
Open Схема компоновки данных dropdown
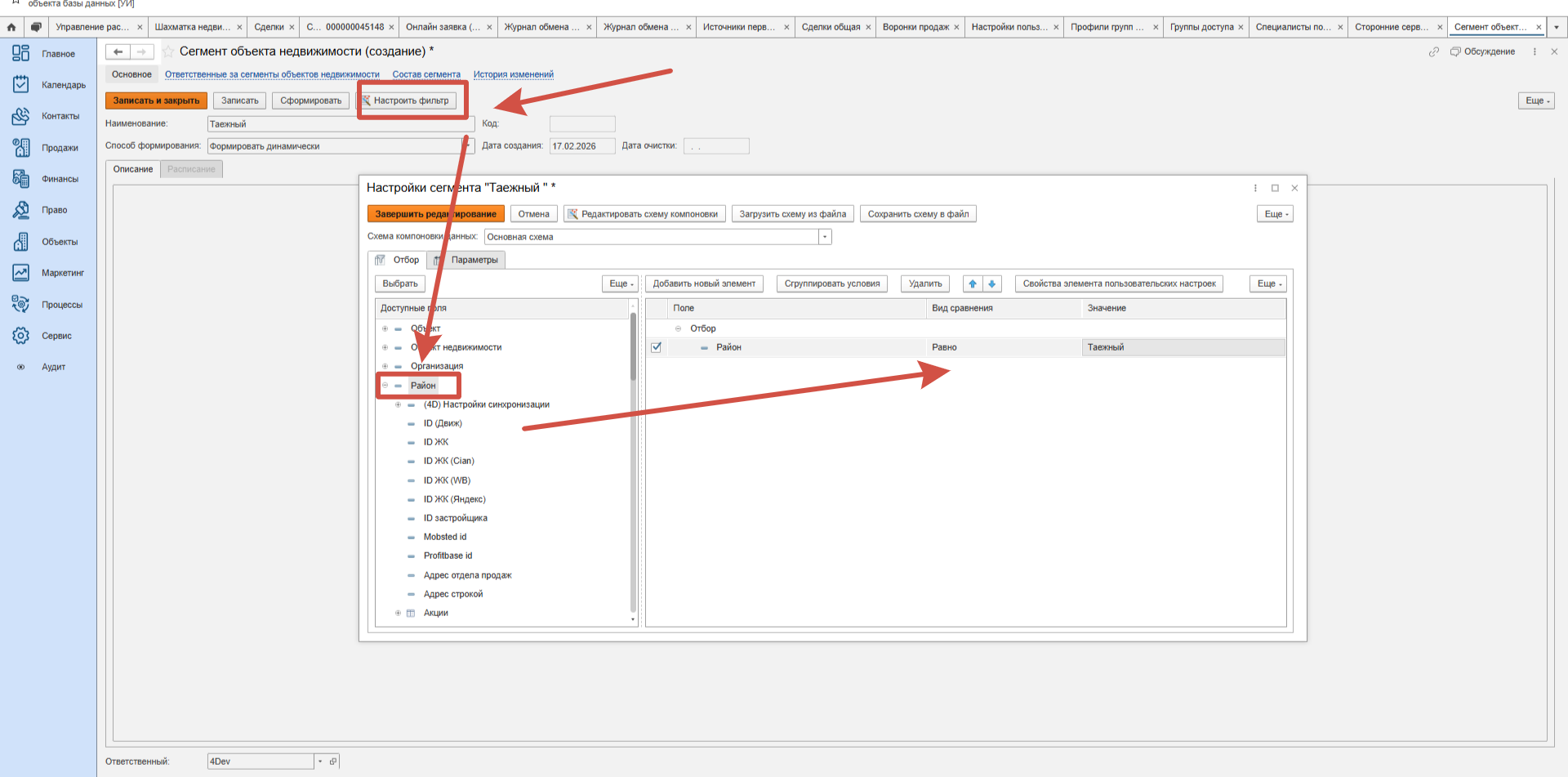[x=825, y=237]
